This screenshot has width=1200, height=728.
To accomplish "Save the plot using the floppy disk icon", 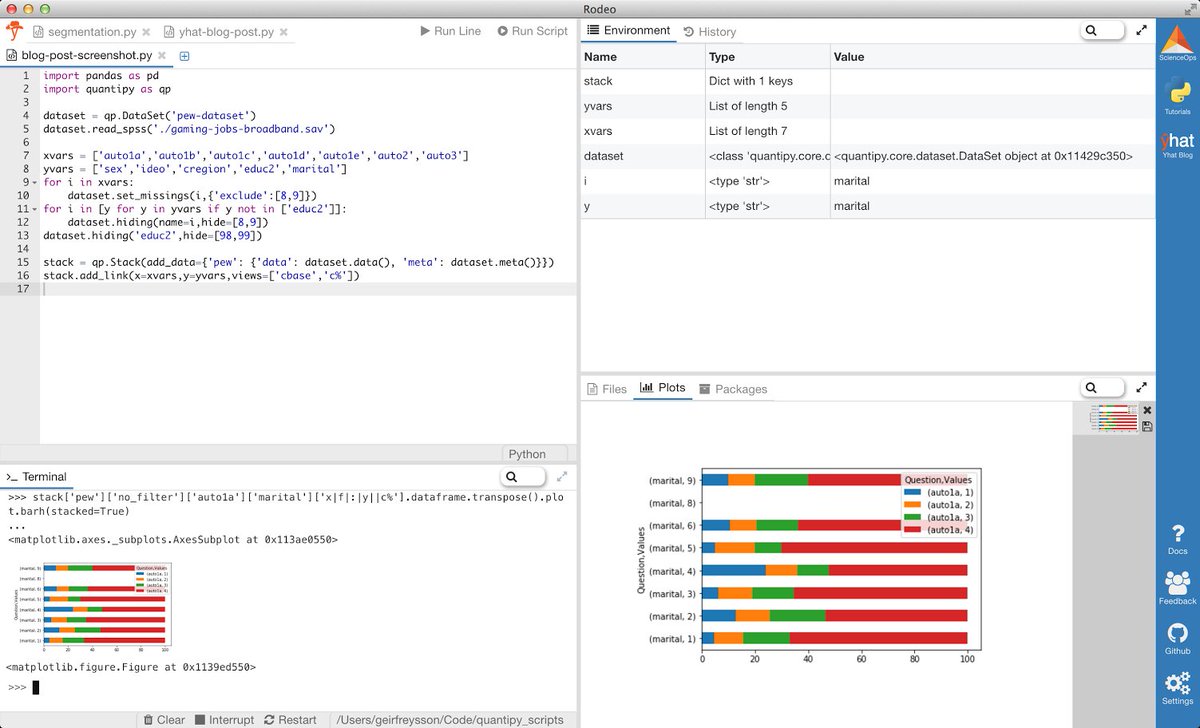I will click(1146, 424).
